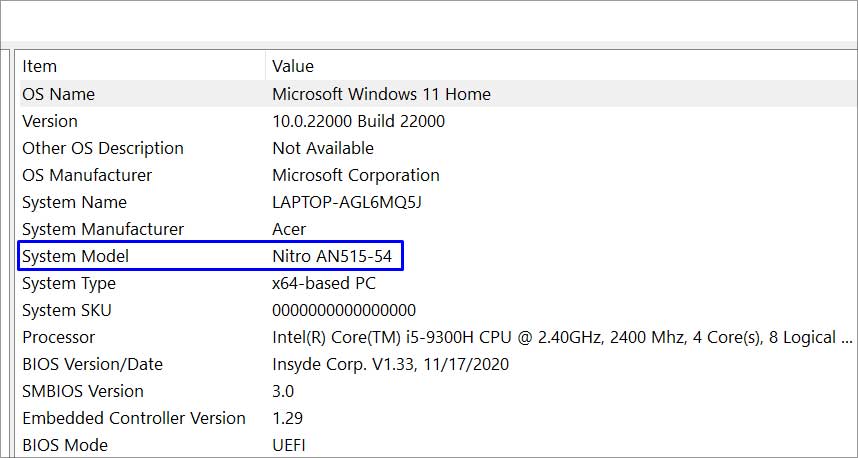Click the Nitro AN515-54 value
Screen dimensions: 858x458
[332, 256]
